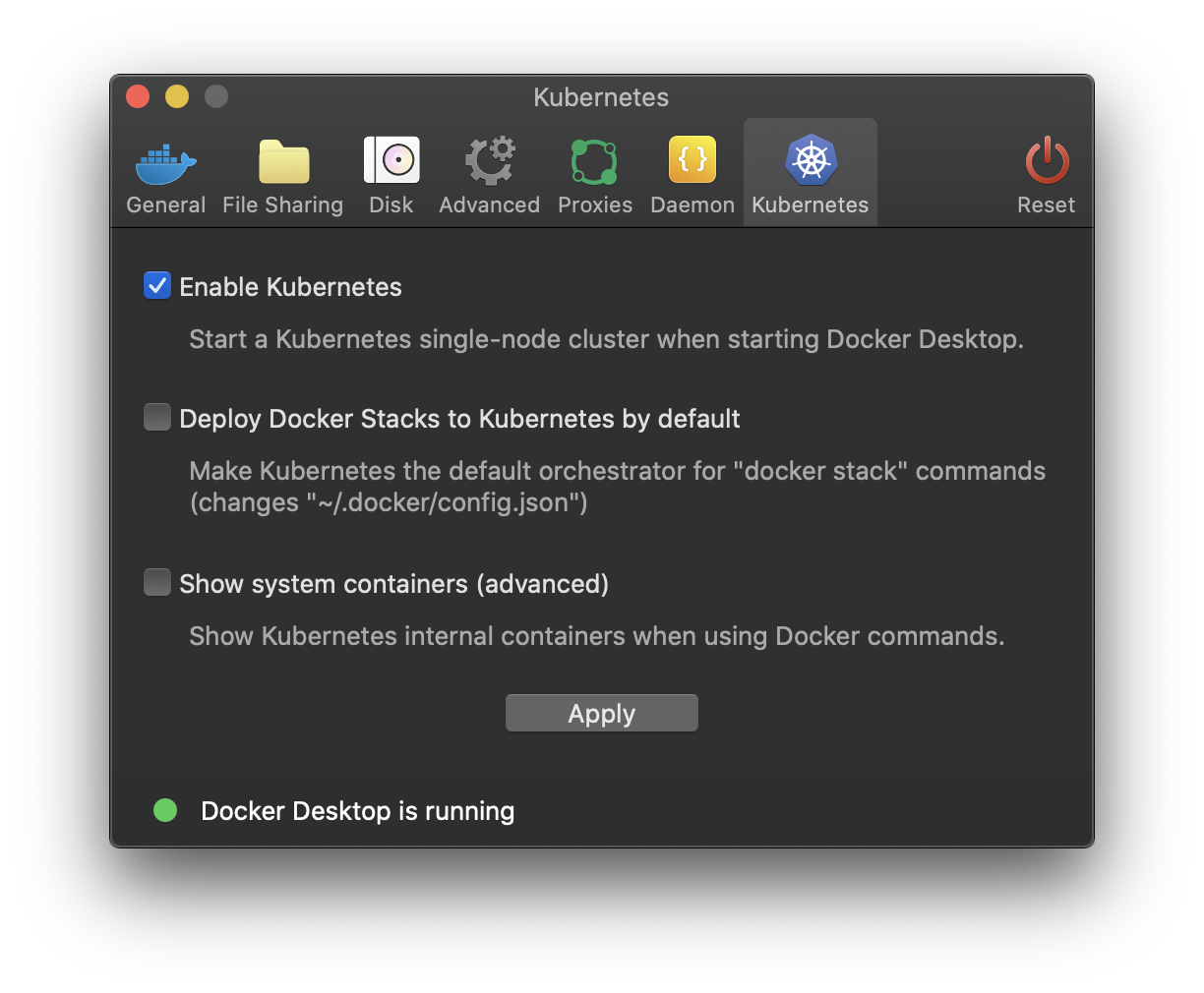The width and height of the screenshot is (1204, 993).
Task: Check Show system containers (advanced) checkbox
Action: (157, 582)
